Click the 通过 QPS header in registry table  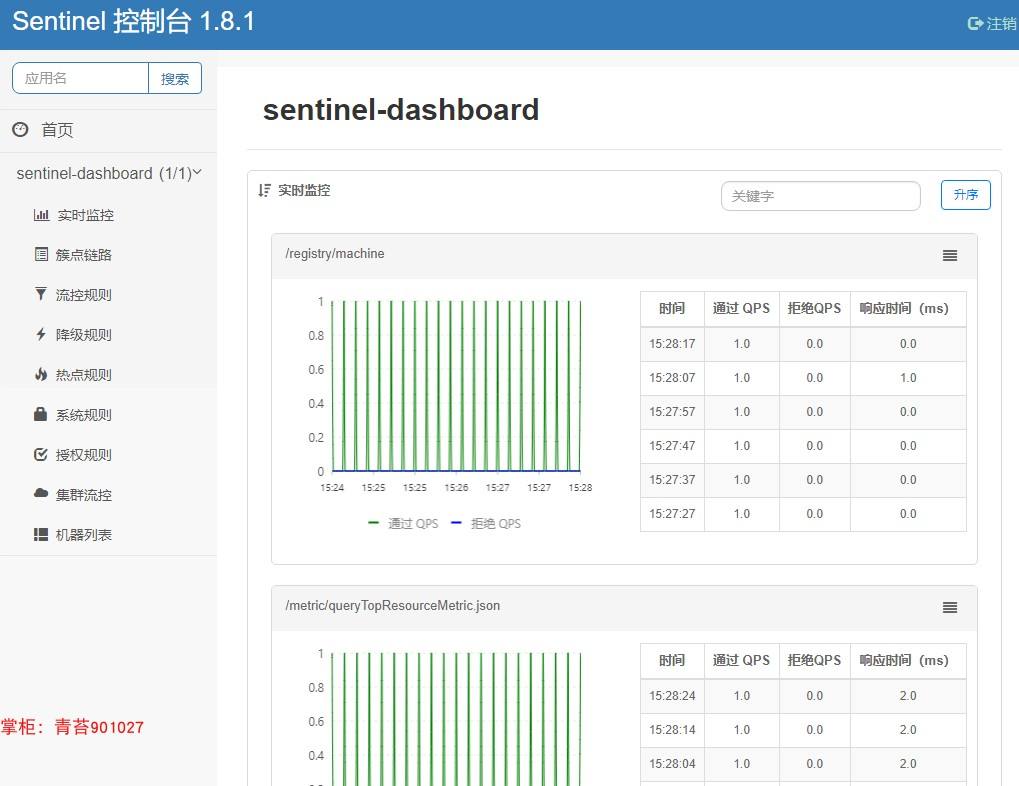pos(741,308)
